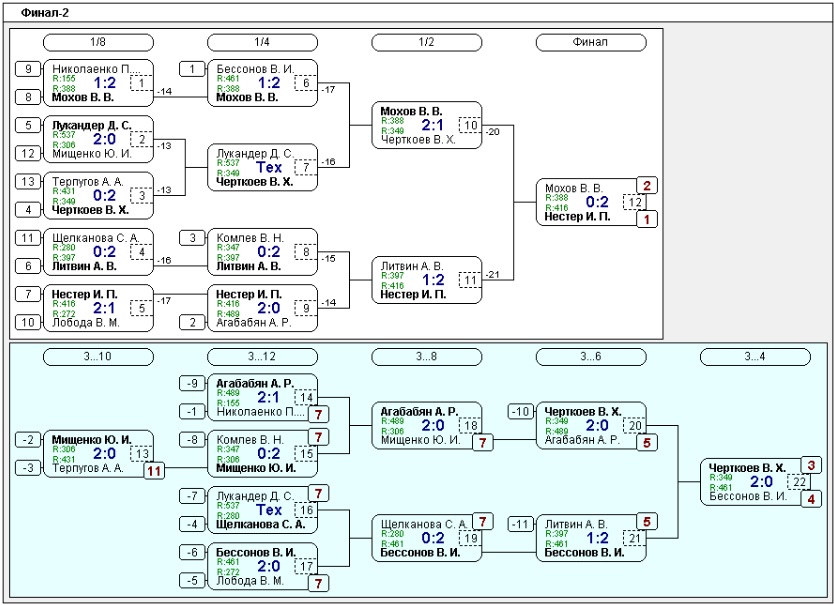Screen dimensions: 834x605
Task: Click the "Тех" score in Лукандер–Черткоев 1/4 match
Action: (269, 167)
